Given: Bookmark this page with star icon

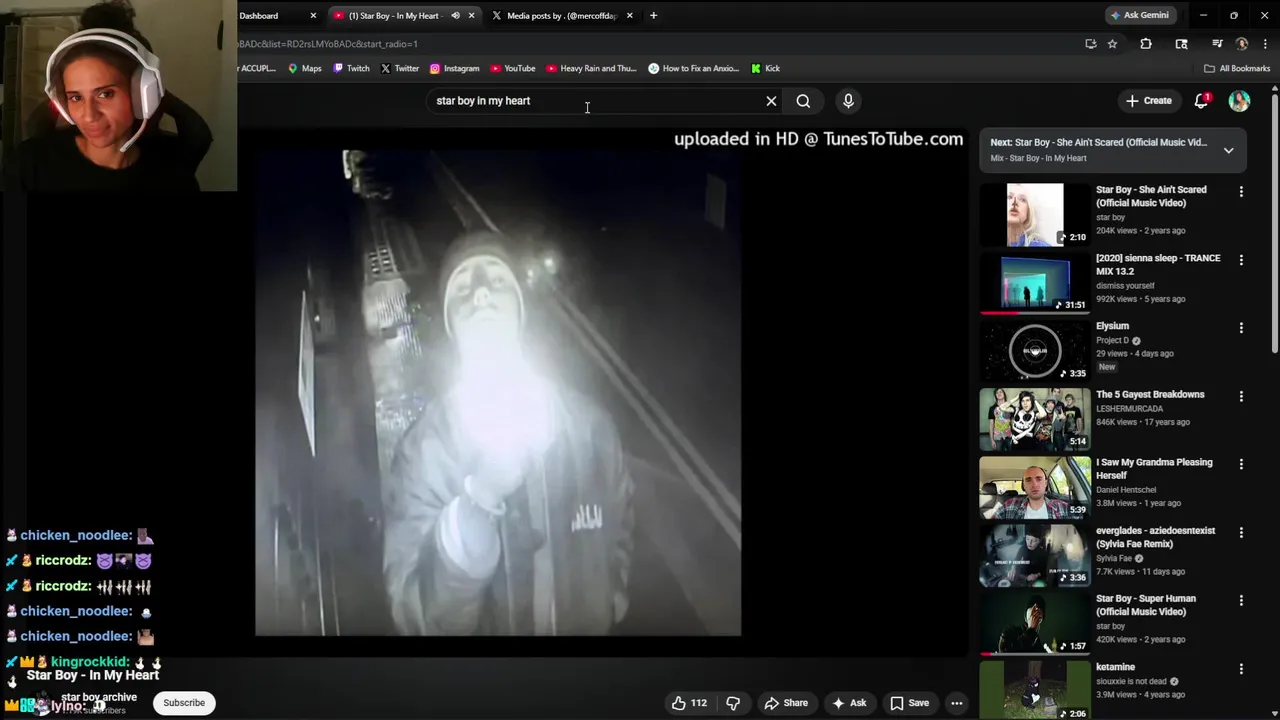Looking at the screenshot, I should (1112, 44).
